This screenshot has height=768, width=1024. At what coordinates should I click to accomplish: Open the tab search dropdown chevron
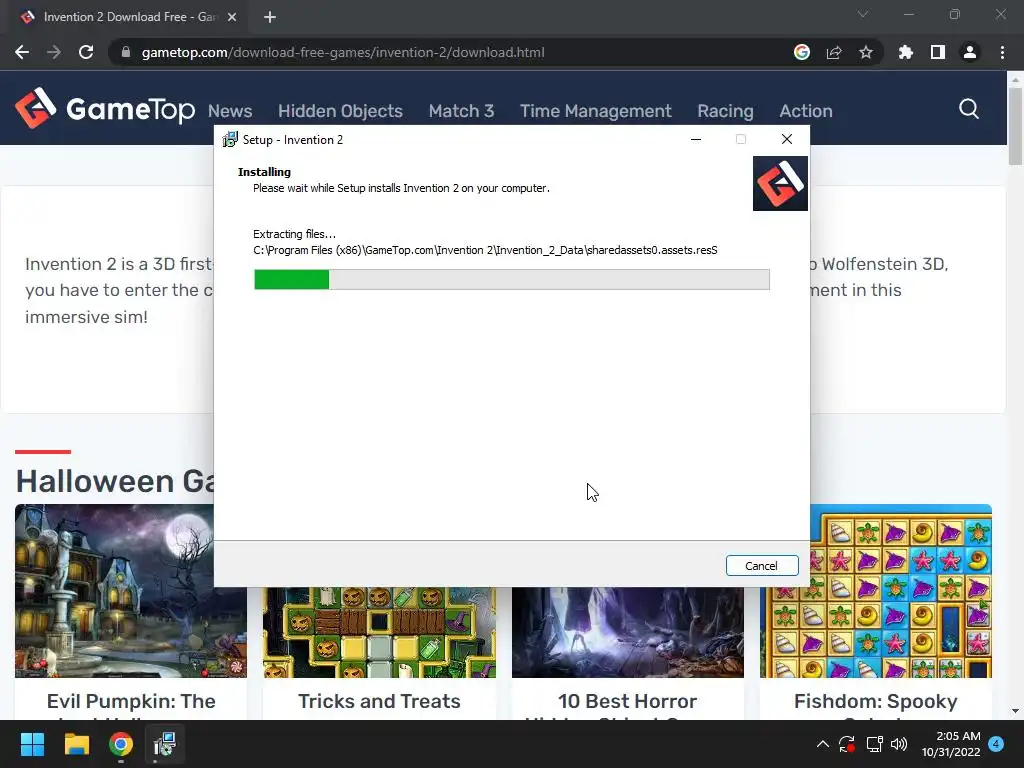click(x=863, y=14)
